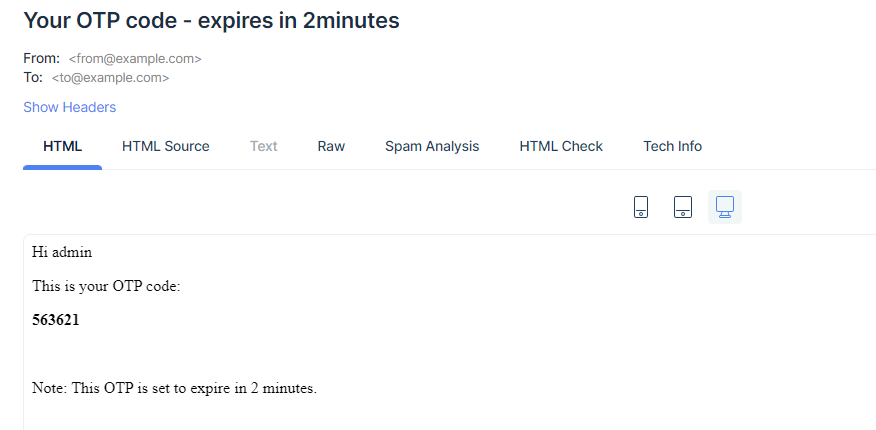The height and width of the screenshot is (430, 876).
Task: Switch to HTML Source tab
Action: [166, 146]
